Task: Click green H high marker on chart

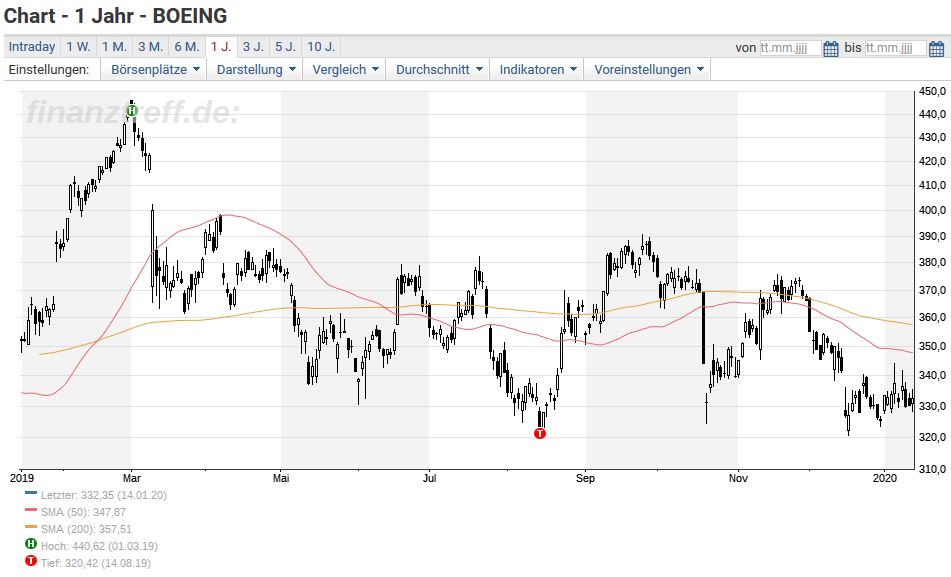Action: click(x=132, y=110)
